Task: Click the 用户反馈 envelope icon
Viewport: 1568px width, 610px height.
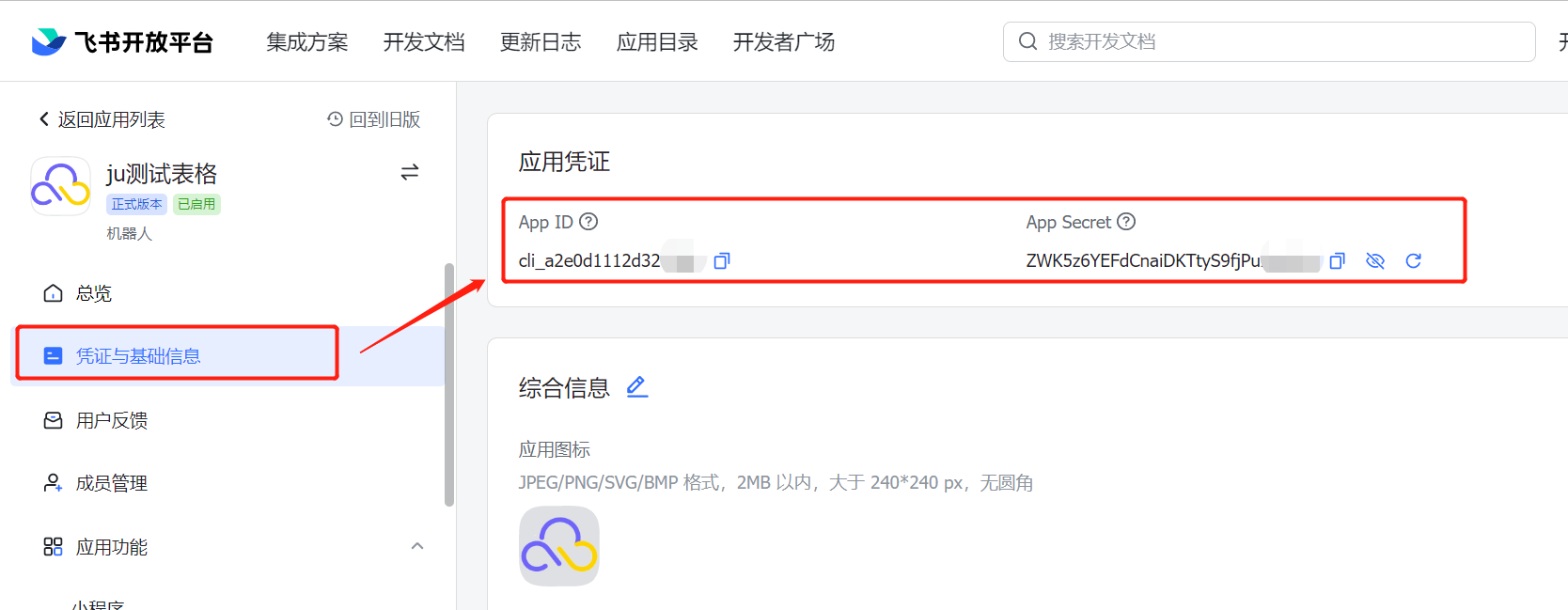Action: (x=54, y=420)
